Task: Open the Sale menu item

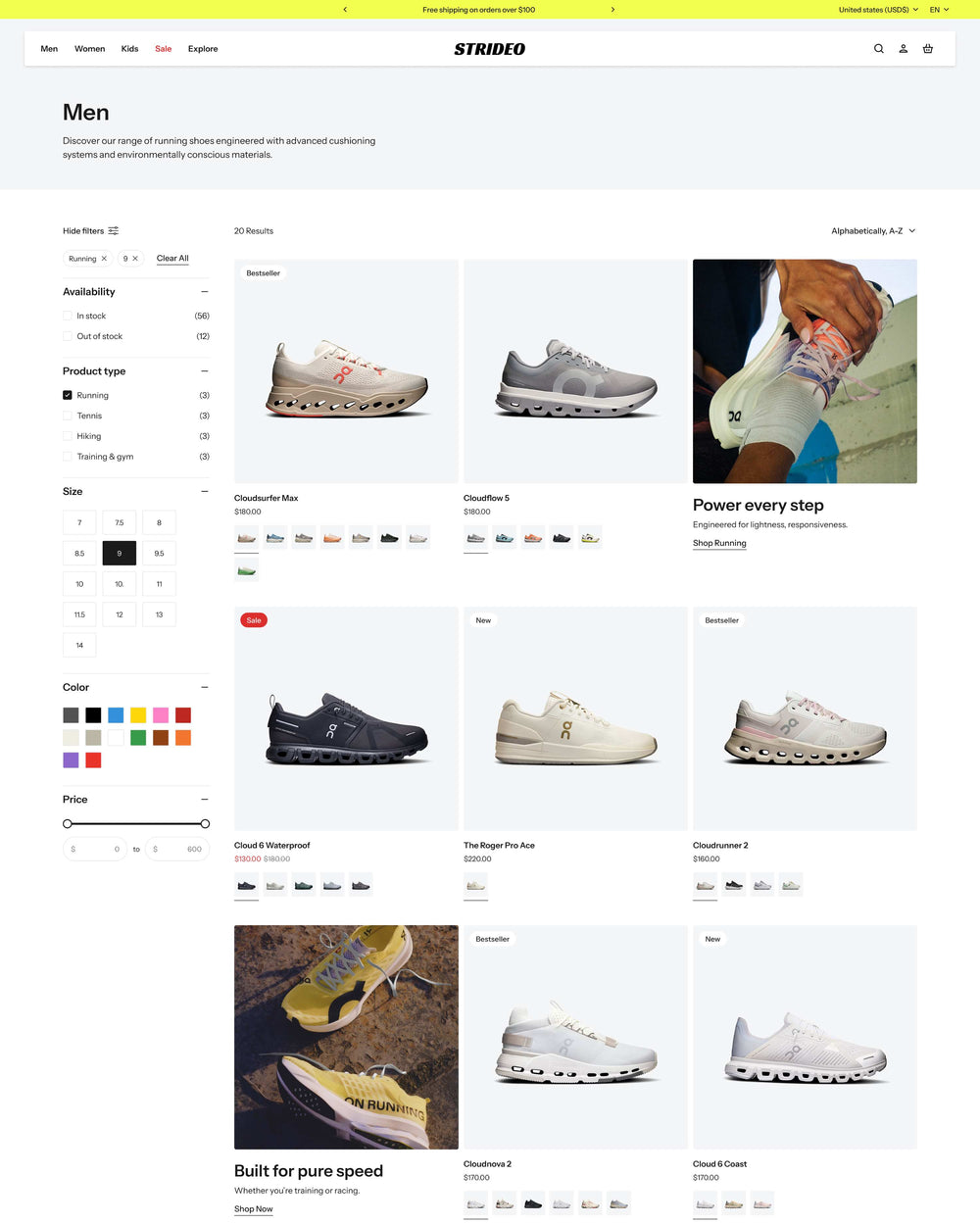Action: click(x=163, y=48)
